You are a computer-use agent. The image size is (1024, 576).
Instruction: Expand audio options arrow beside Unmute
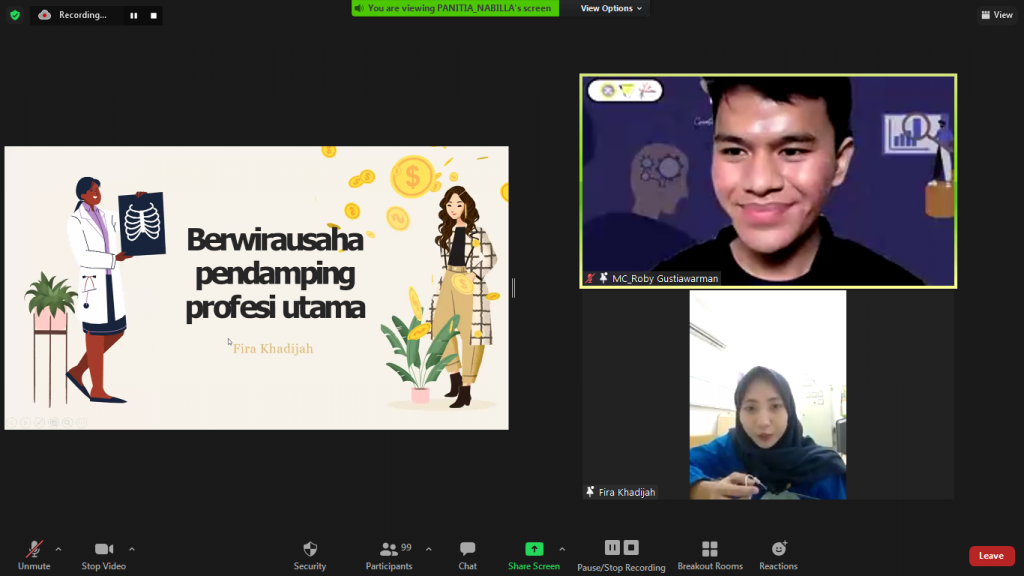click(58, 549)
